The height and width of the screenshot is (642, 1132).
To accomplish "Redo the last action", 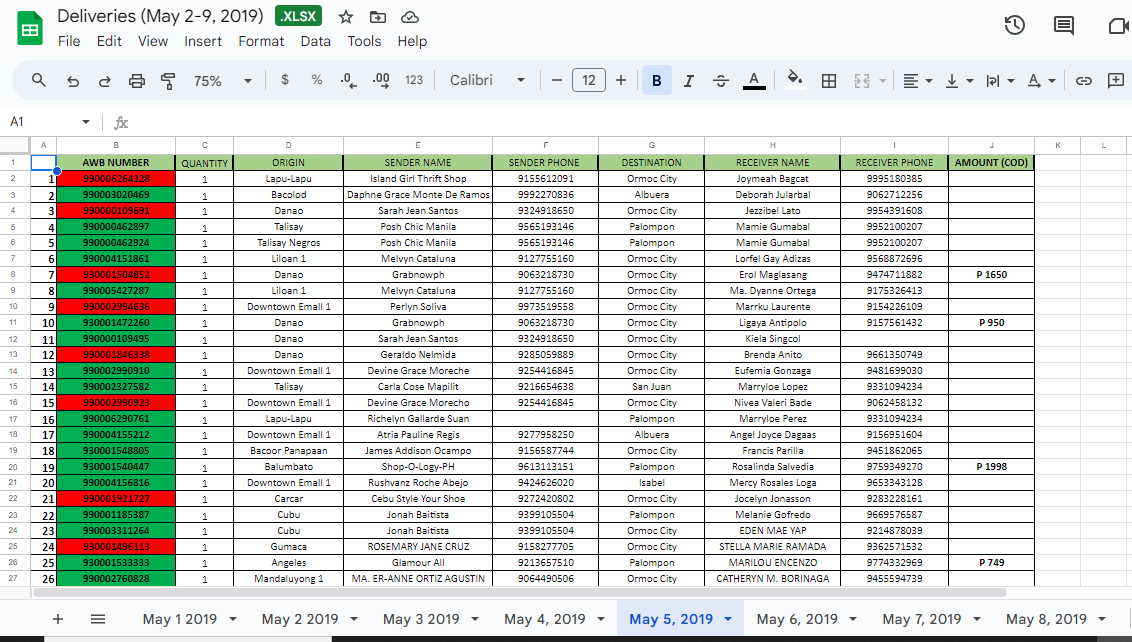I will tap(105, 81).
